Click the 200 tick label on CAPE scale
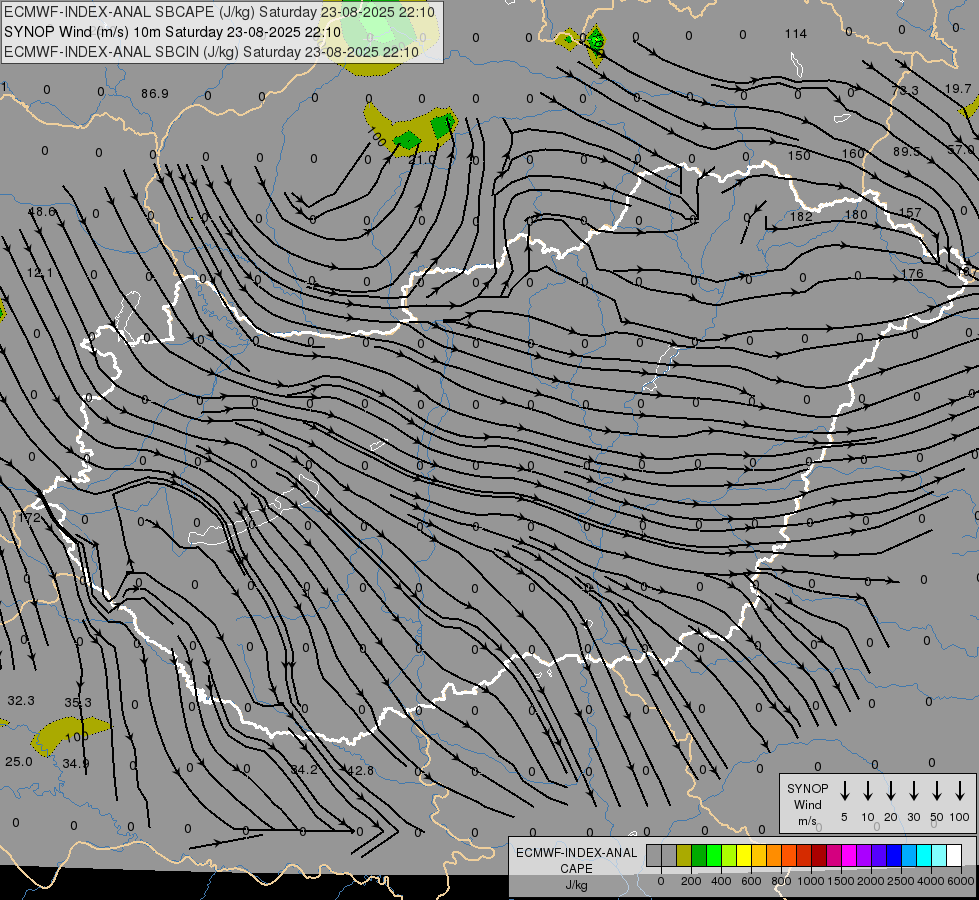 [691, 881]
